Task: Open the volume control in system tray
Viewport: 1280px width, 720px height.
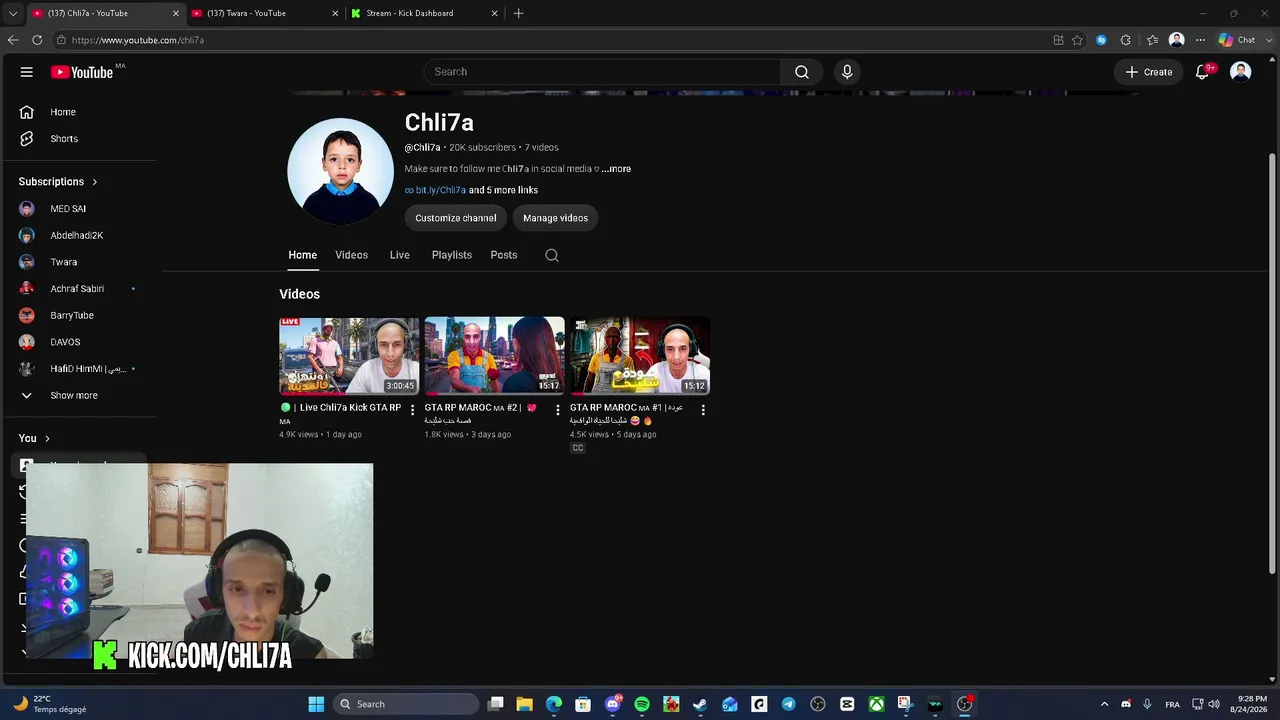Action: point(1213,704)
